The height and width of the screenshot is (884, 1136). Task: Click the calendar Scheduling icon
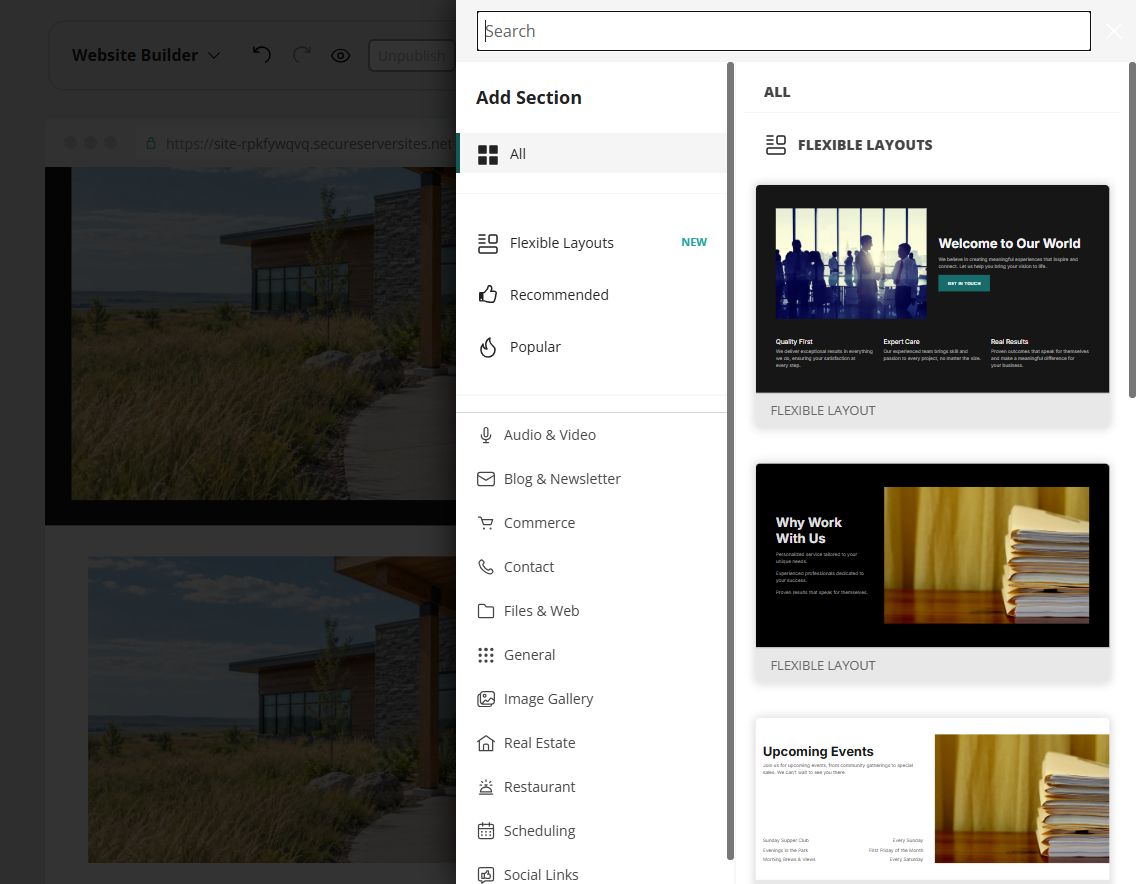point(485,831)
